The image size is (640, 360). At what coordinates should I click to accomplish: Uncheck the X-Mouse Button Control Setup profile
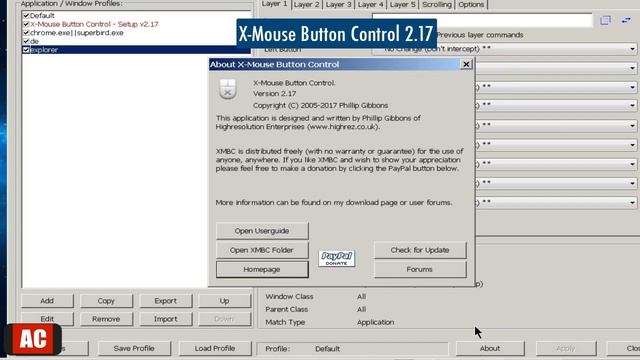point(26,24)
